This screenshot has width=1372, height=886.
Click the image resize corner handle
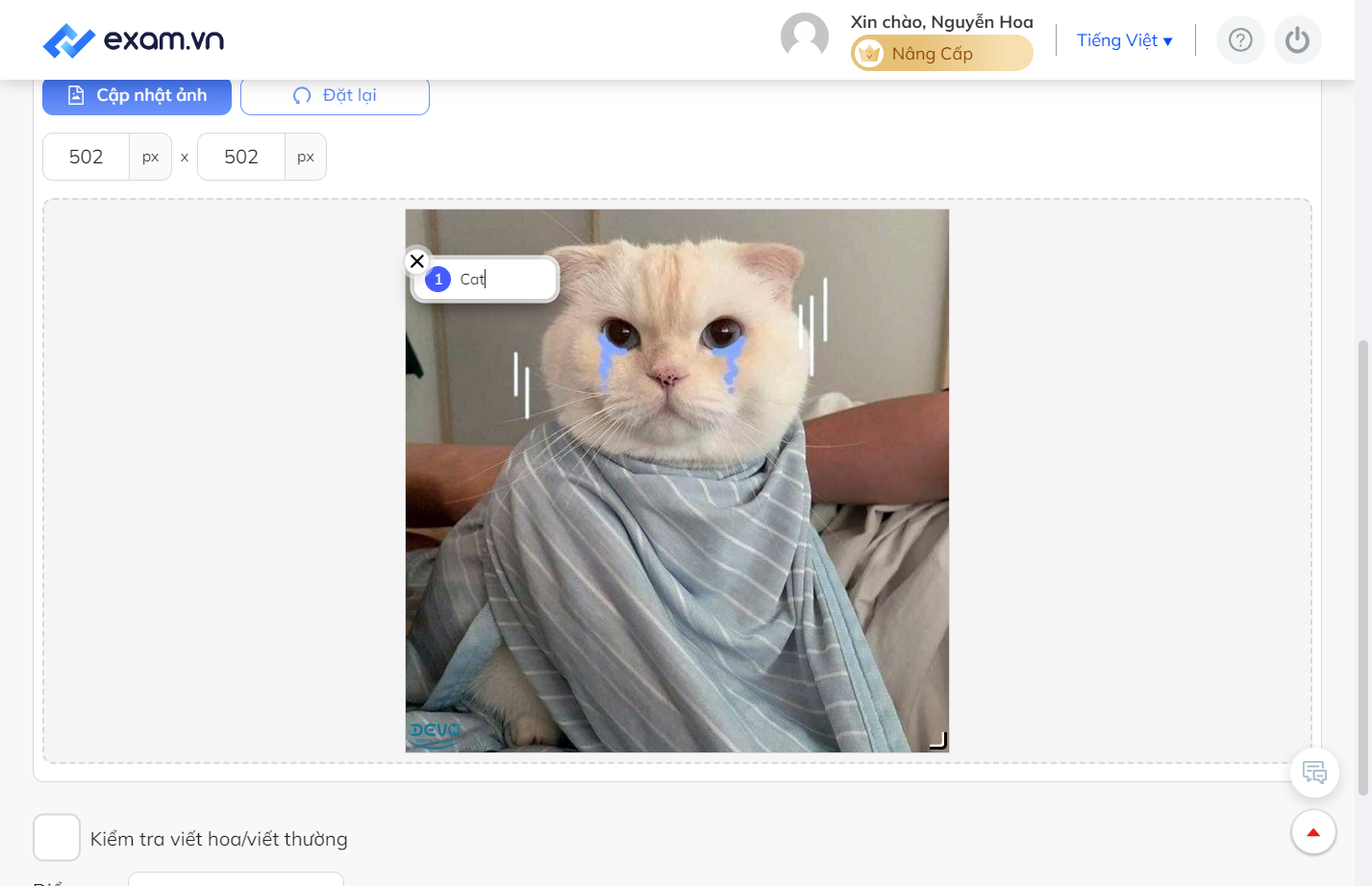pos(937,740)
